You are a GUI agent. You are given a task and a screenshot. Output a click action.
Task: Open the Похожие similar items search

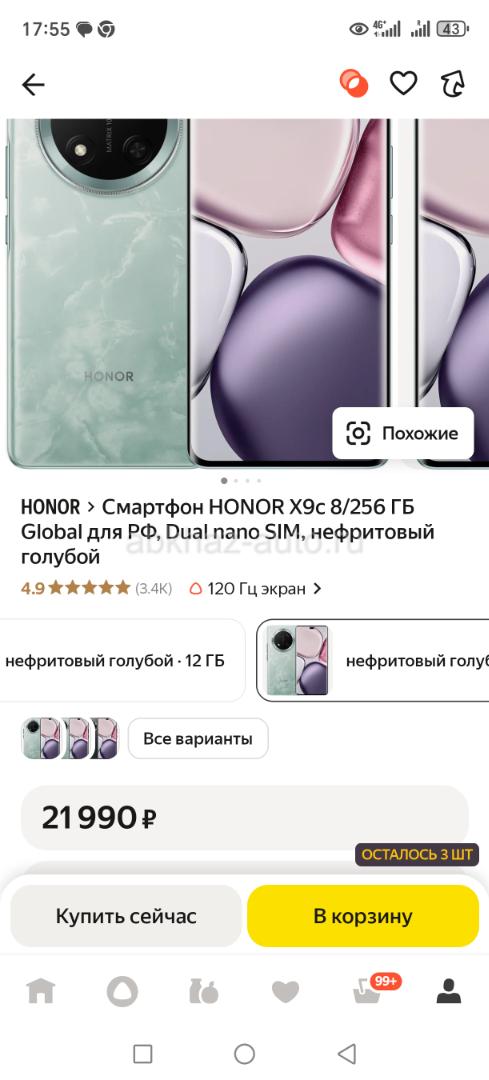point(403,433)
